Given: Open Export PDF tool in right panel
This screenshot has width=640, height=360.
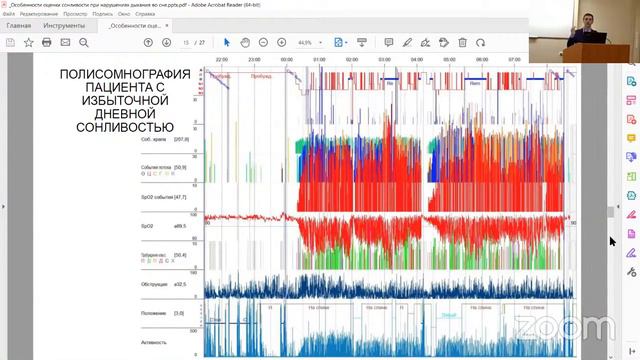Looking at the screenshot, I should tap(631, 81).
